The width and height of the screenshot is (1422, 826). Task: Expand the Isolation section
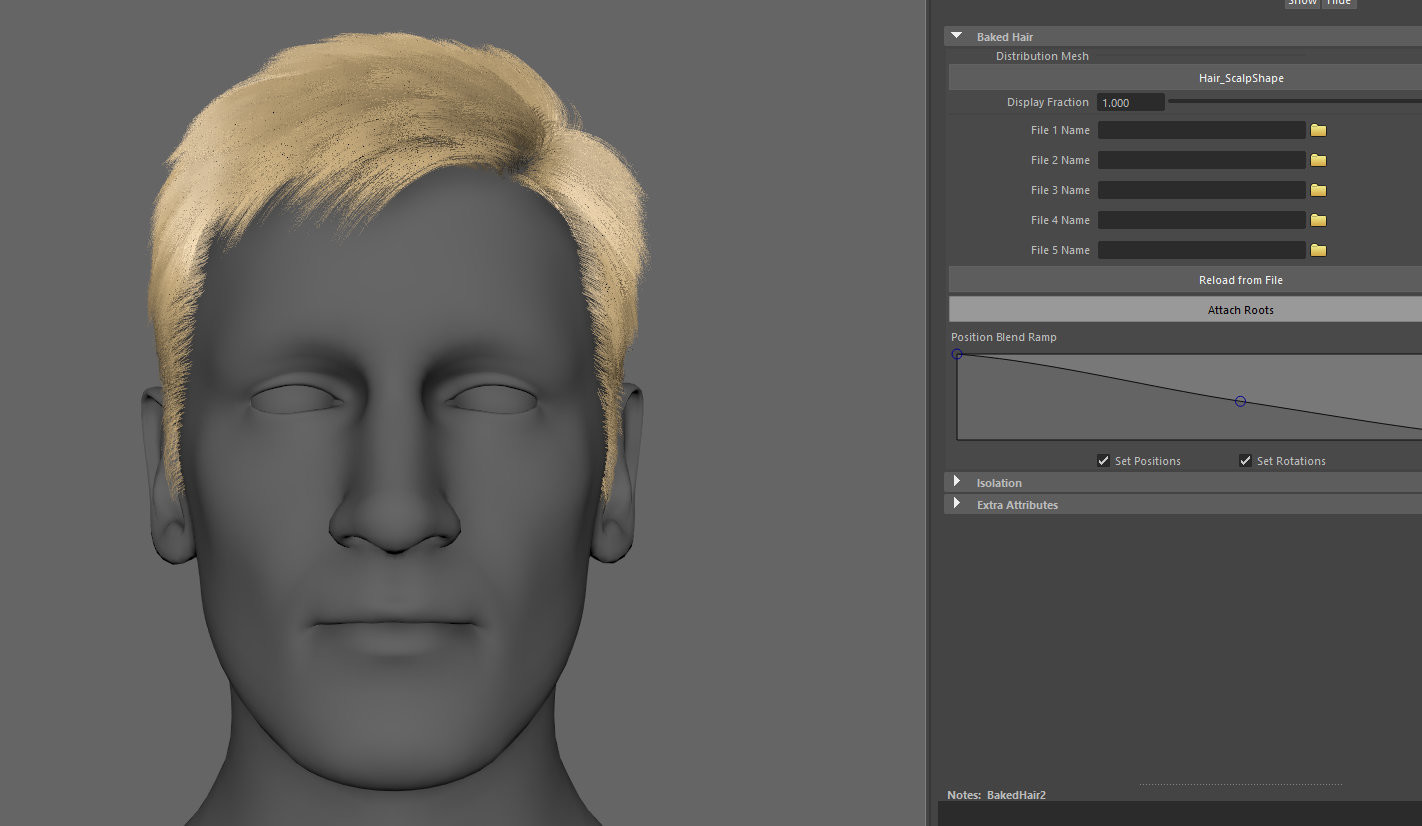(956, 481)
